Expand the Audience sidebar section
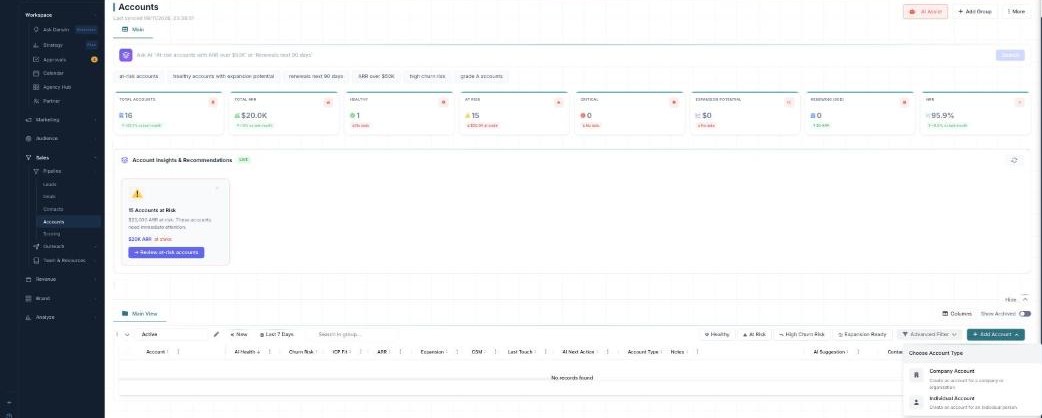Image resolution: width=1042 pixels, height=418 pixels. (x=61, y=138)
